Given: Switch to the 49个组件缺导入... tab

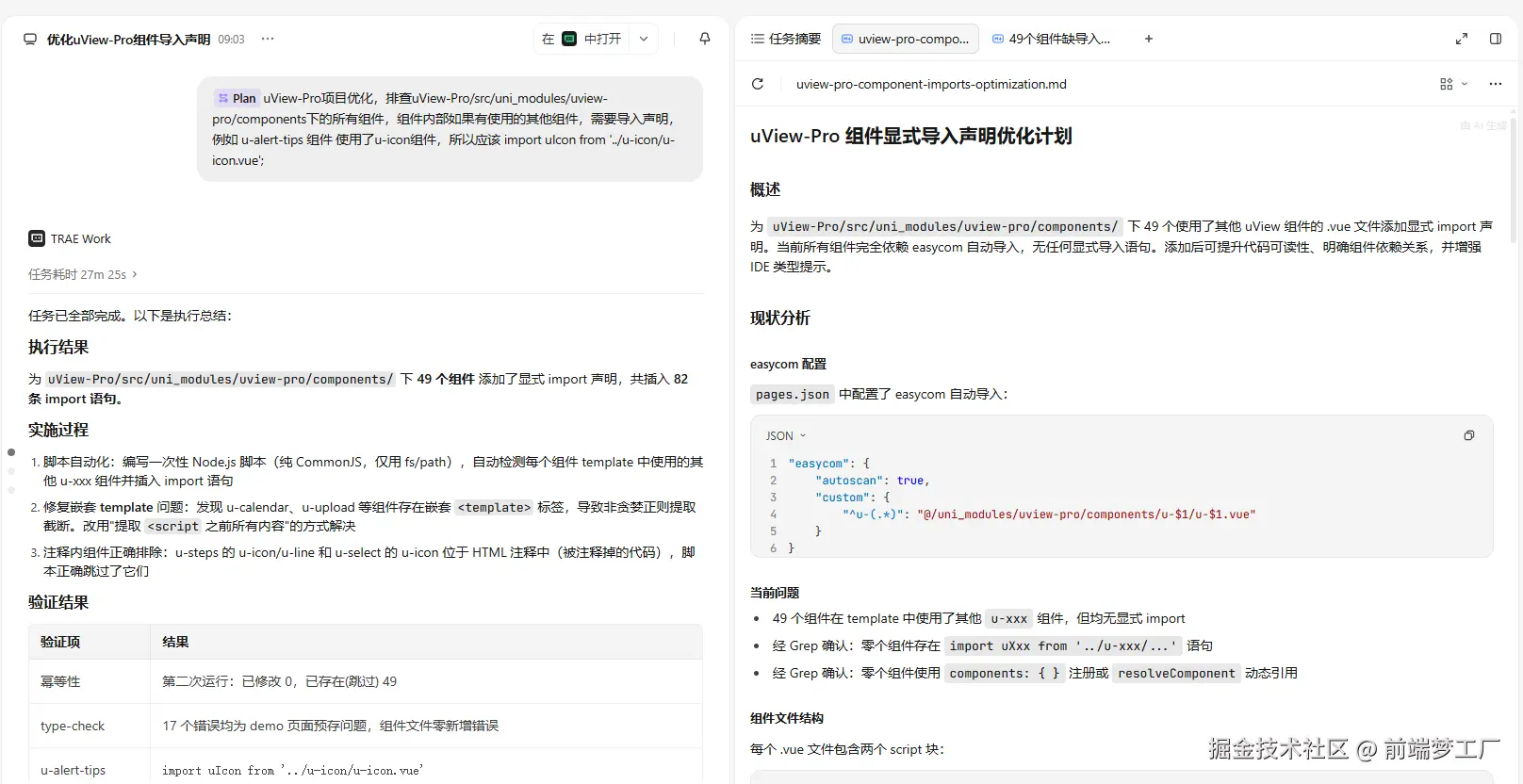Looking at the screenshot, I should pos(1051,39).
